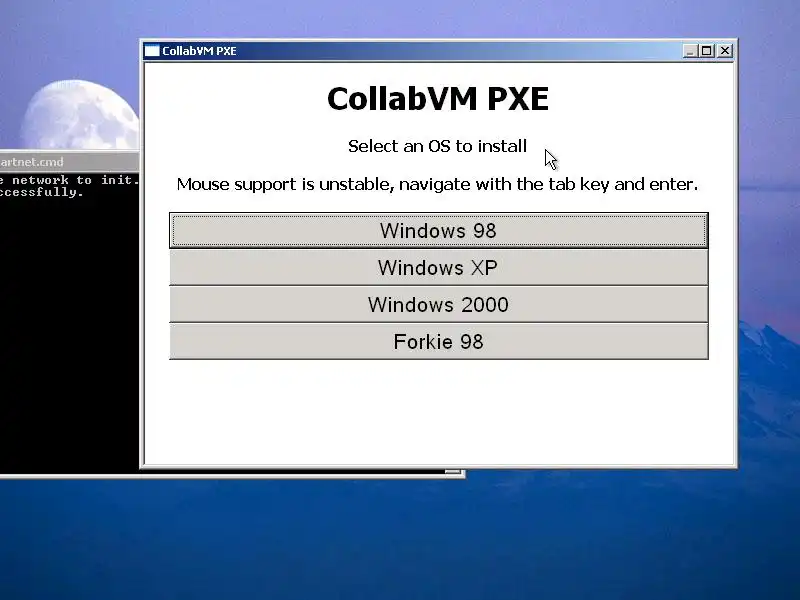This screenshot has height=600, width=800.
Task: Select Windows 98 to install
Action: coord(438,231)
